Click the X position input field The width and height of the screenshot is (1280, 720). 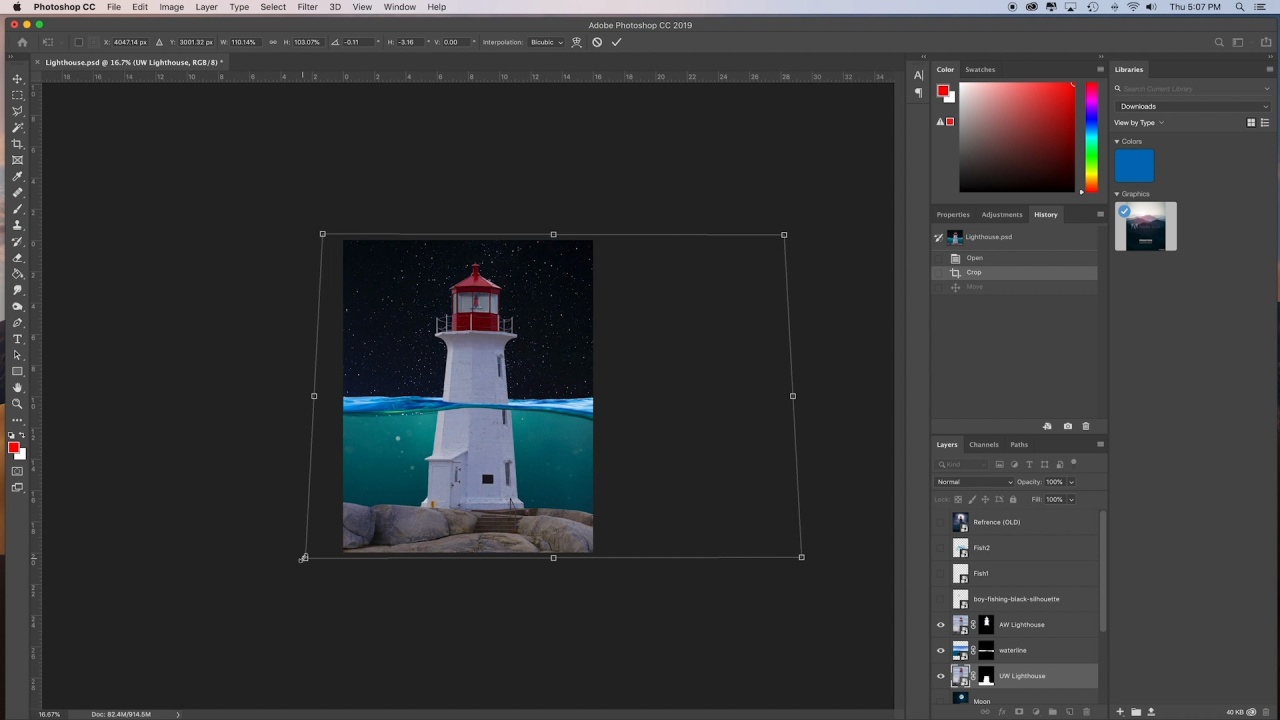click(x=130, y=42)
